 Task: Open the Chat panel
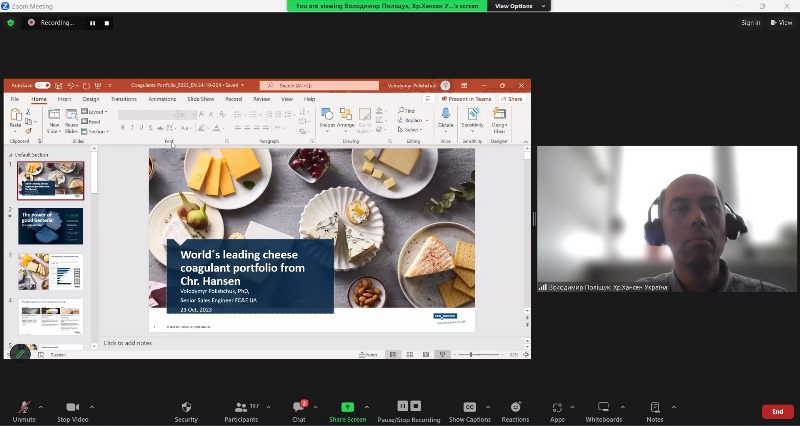point(298,410)
